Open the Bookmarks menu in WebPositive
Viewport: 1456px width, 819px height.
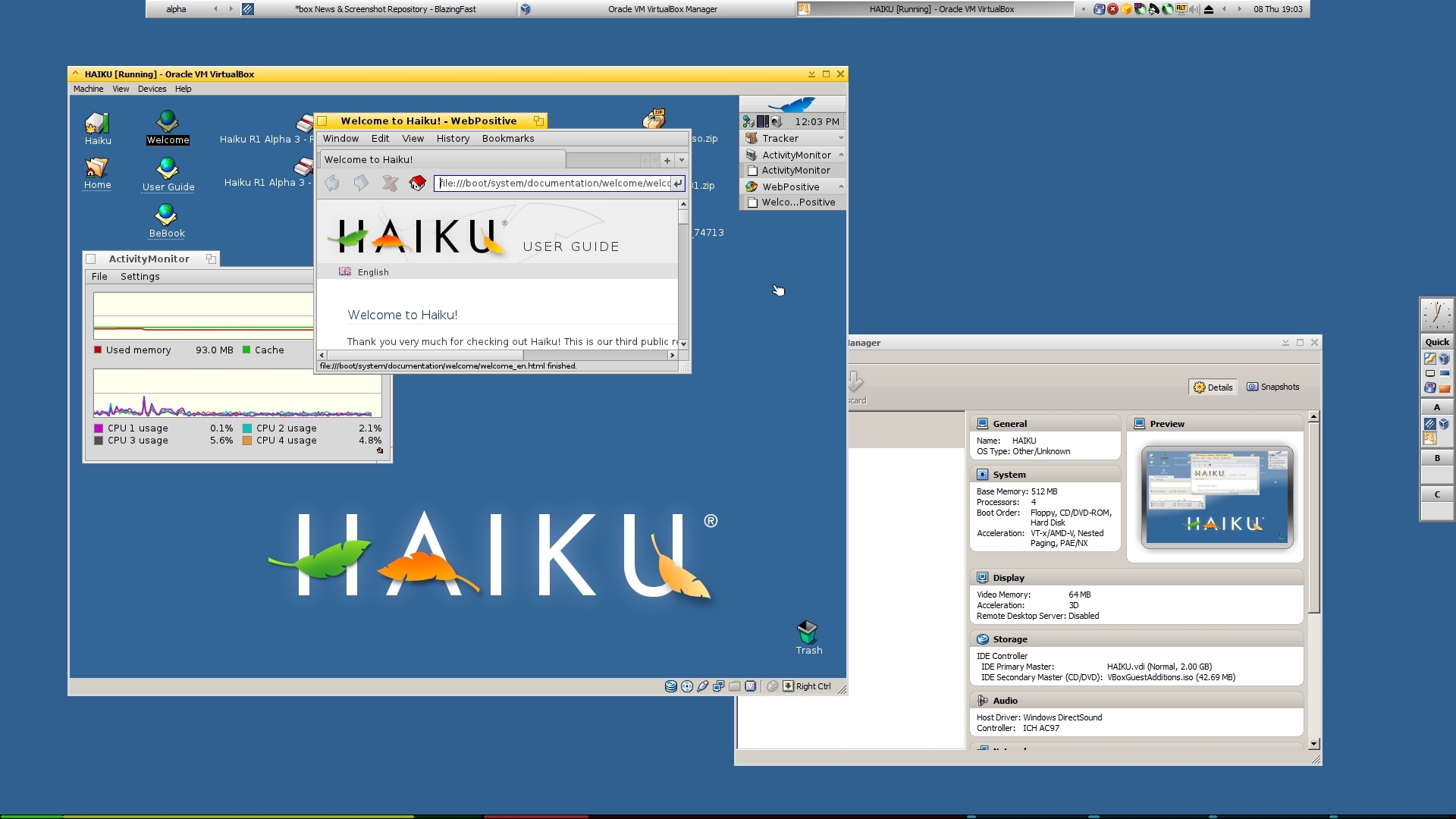point(508,139)
